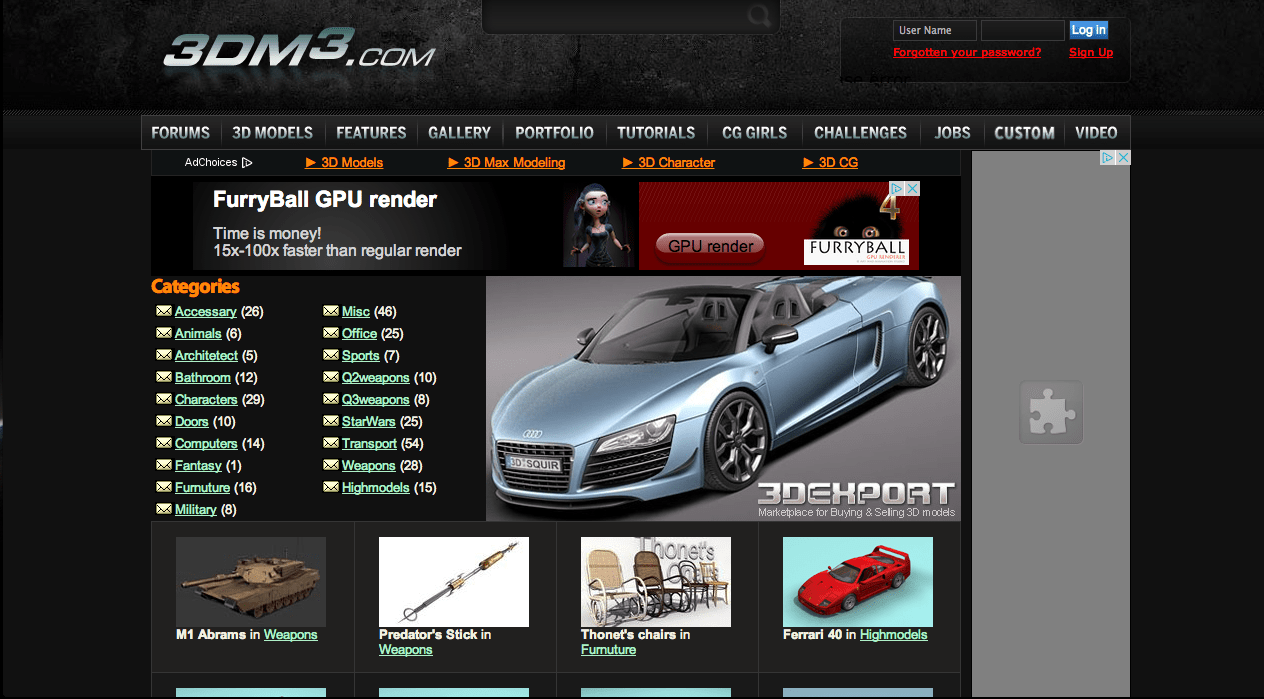Select Custom in the navigation bar
Screen dimensions: 1264x699
(1025, 132)
